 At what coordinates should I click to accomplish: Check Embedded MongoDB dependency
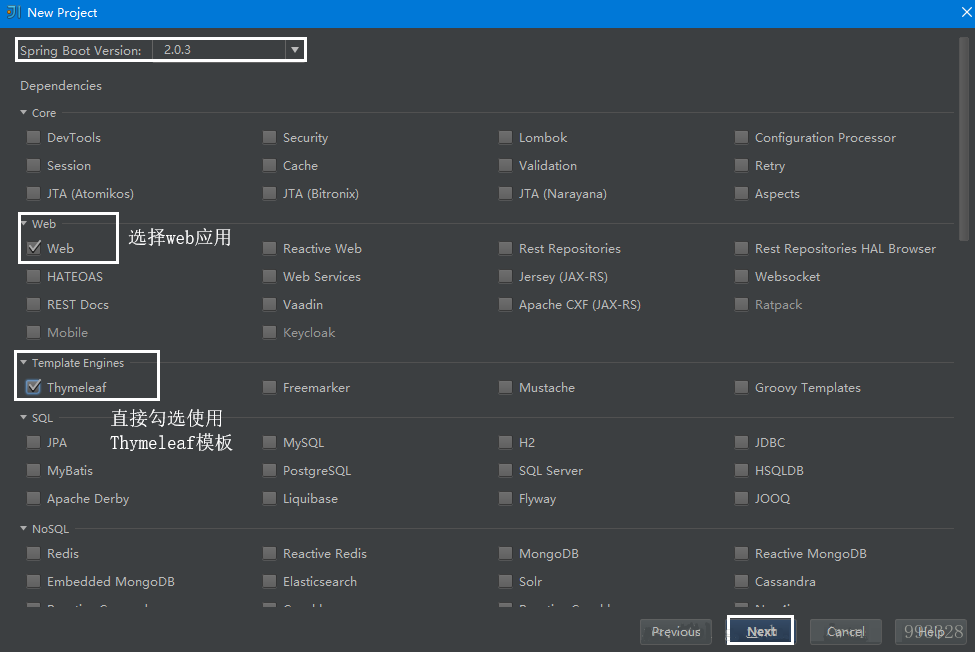(34, 581)
